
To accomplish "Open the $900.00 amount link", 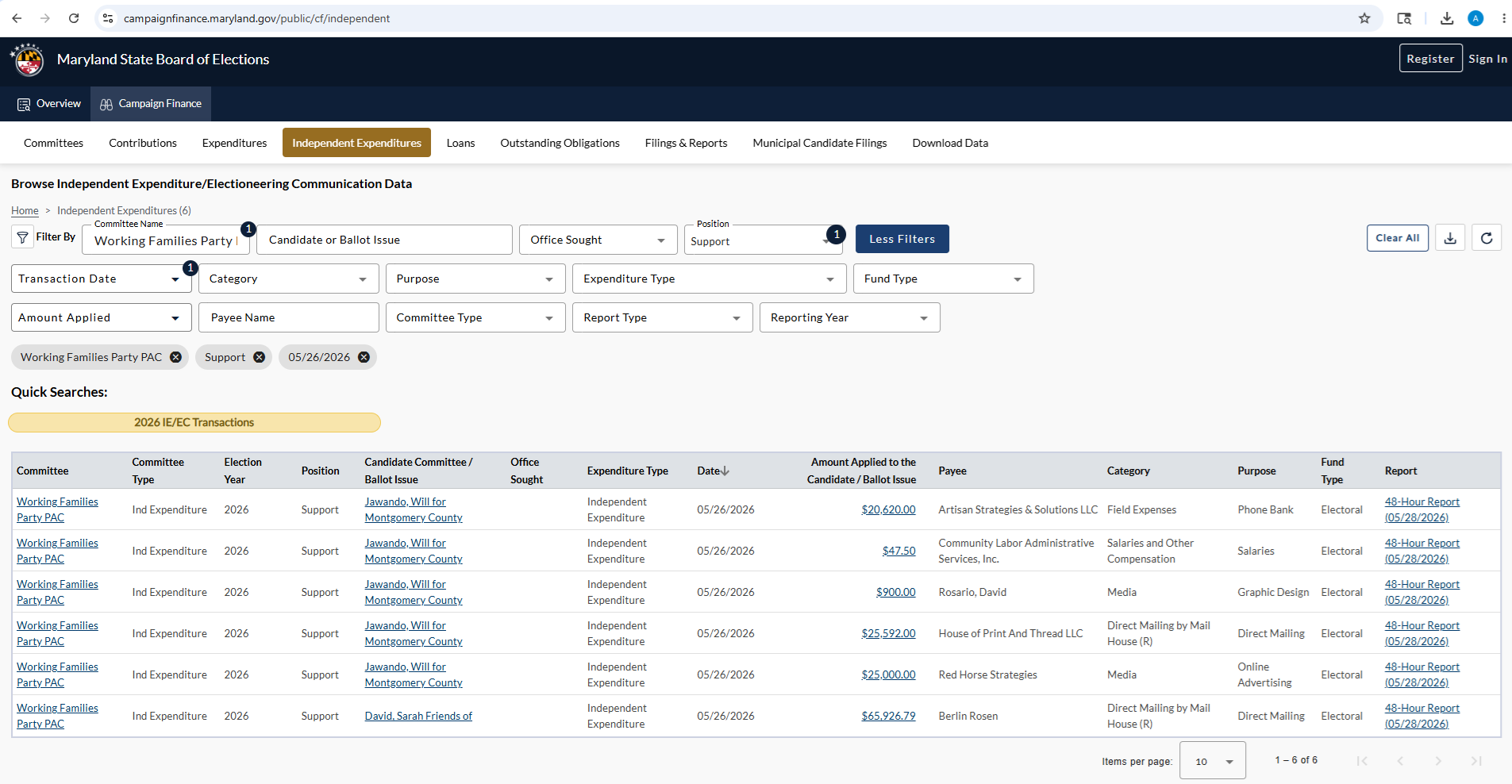I will (x=895, y=592).
